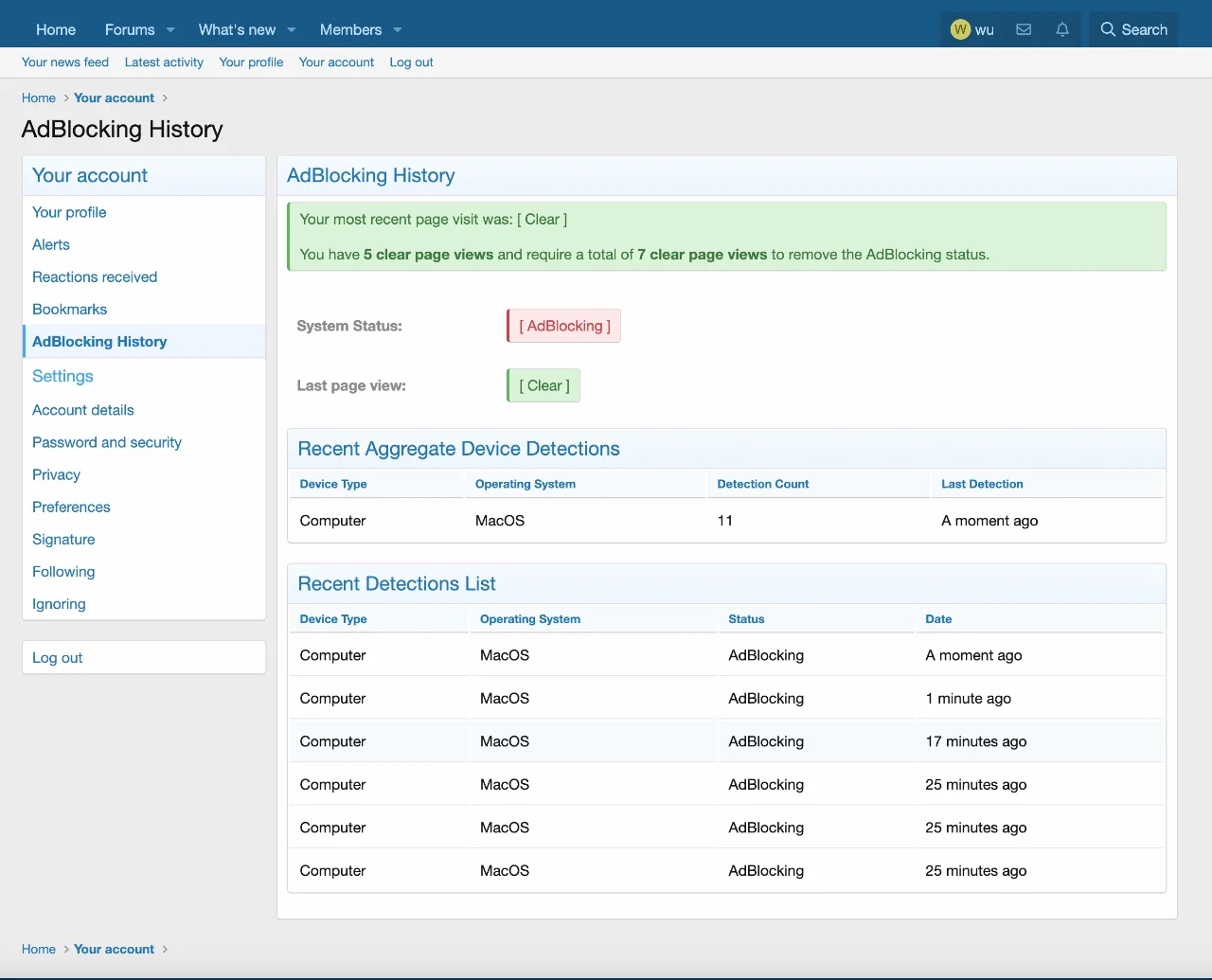Open the inbox envelope icon

coord(1024,29)
